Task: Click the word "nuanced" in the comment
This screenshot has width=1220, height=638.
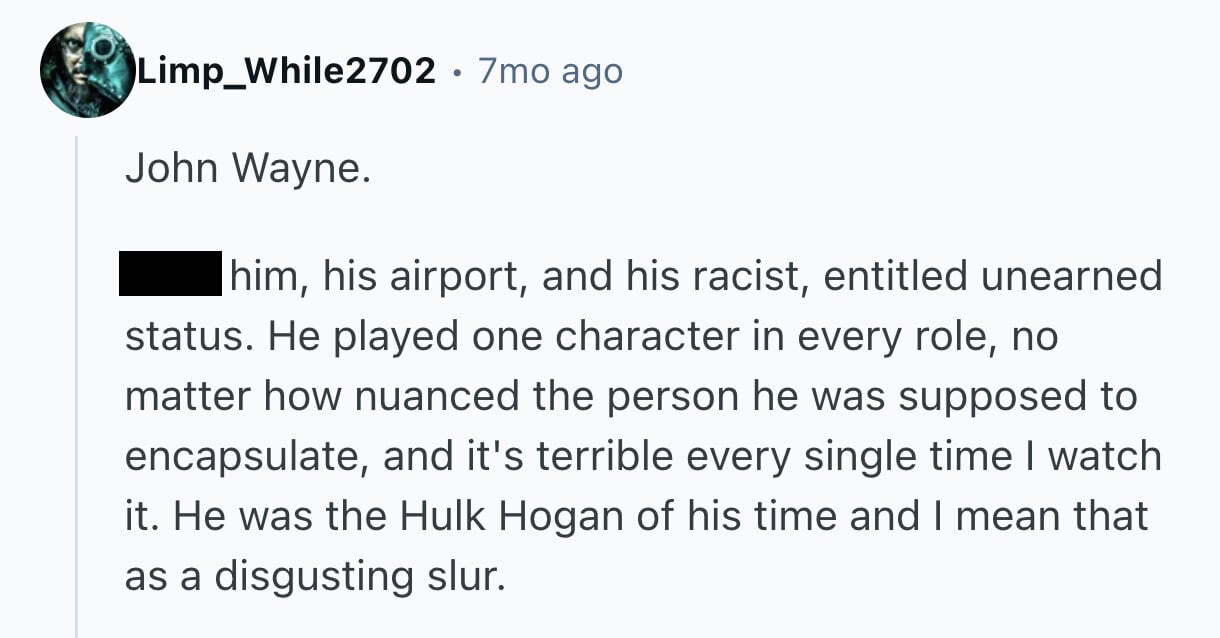Action: coord(463,396)
